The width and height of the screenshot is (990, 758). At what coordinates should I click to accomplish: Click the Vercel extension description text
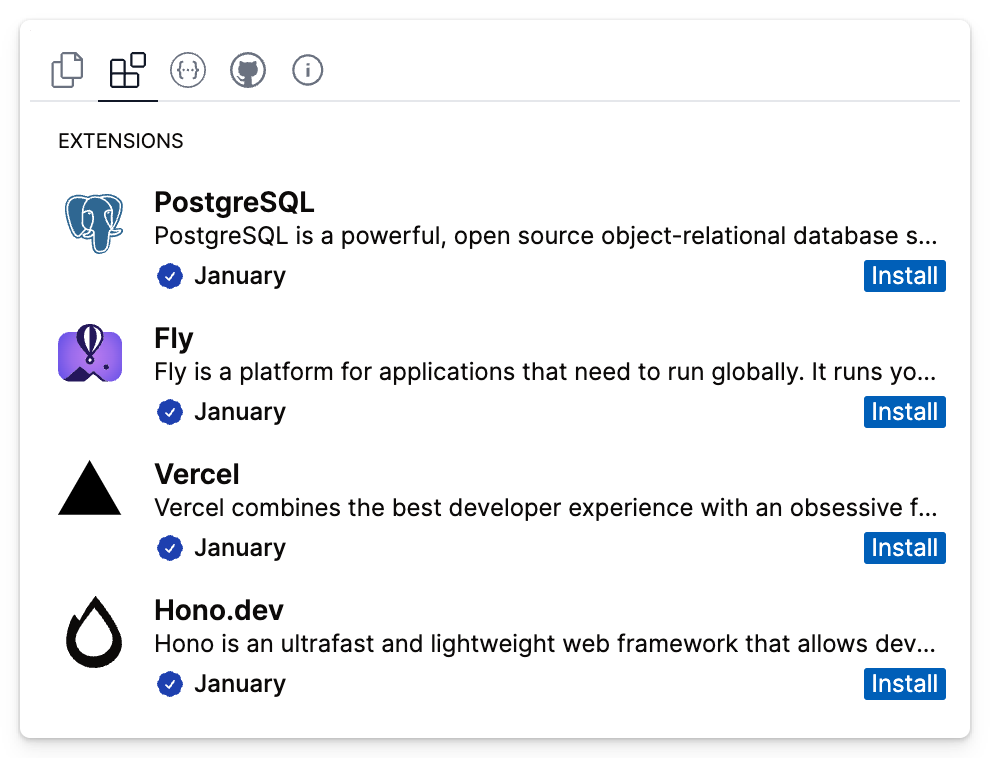pyautogui.click(x=545, y=508)
